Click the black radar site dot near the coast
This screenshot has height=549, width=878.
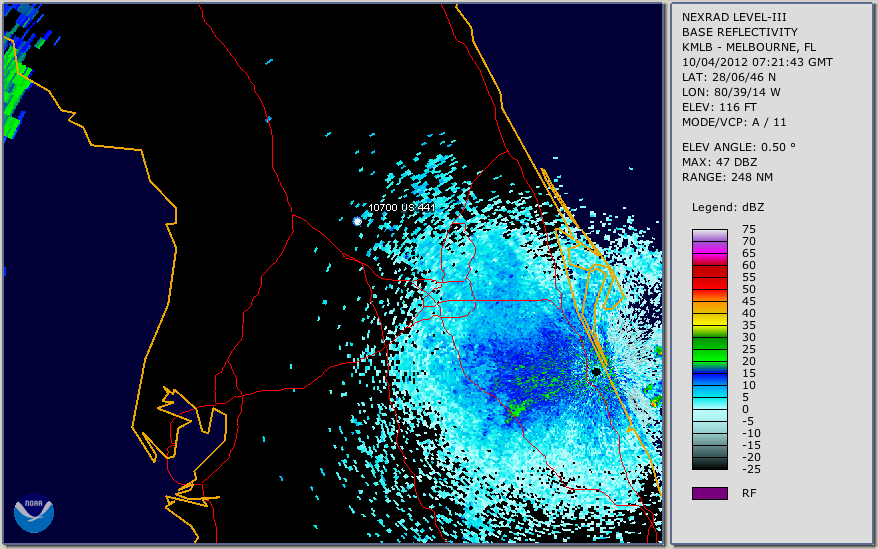click(x=596, y=371)
